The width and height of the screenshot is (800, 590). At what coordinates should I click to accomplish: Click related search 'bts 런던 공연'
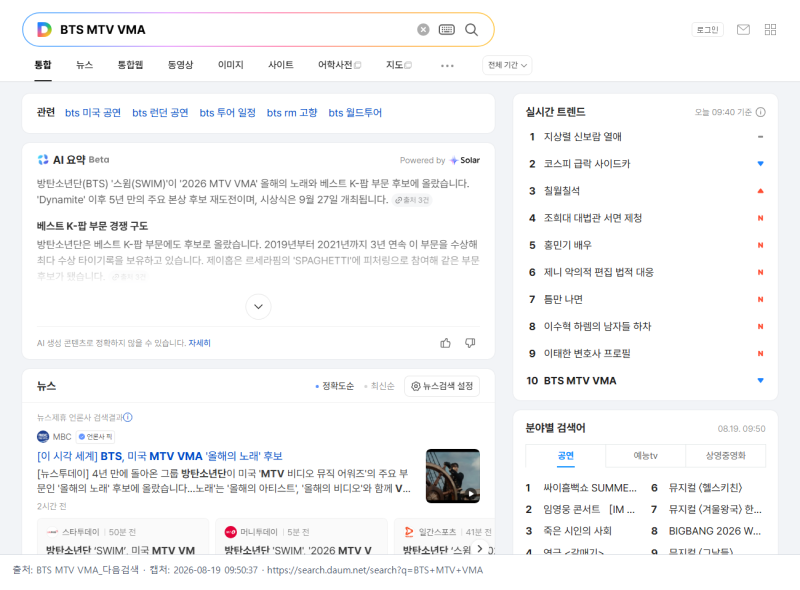click(160, 112)
